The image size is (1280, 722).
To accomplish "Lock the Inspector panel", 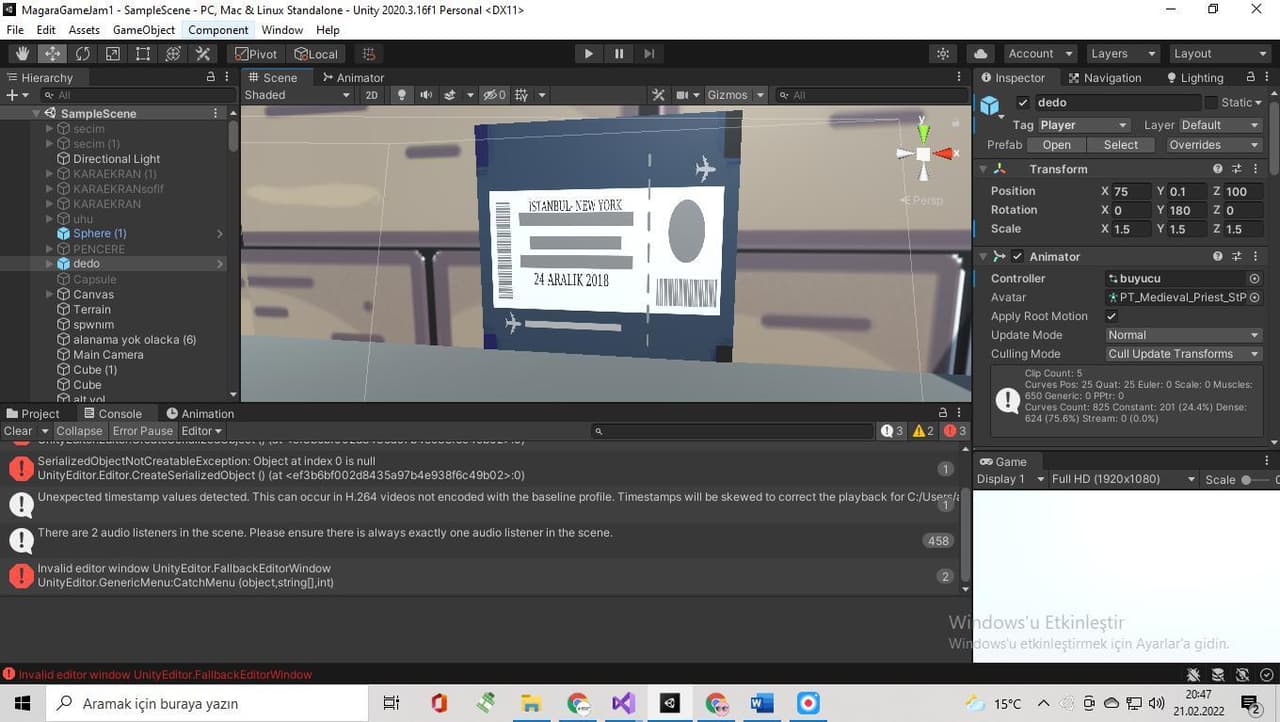I will [1250, 77].
